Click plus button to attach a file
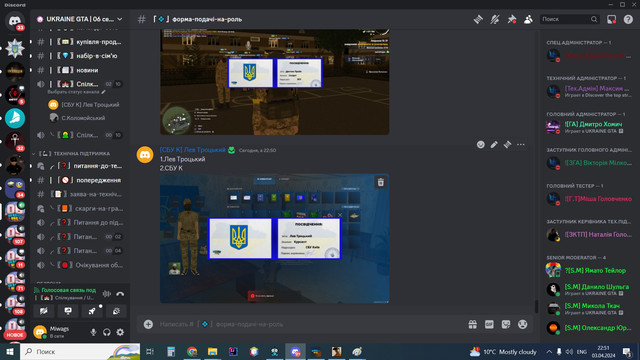The height and width of the screenshot is (360, 640). pyautogui.click(x=148, y=324)
